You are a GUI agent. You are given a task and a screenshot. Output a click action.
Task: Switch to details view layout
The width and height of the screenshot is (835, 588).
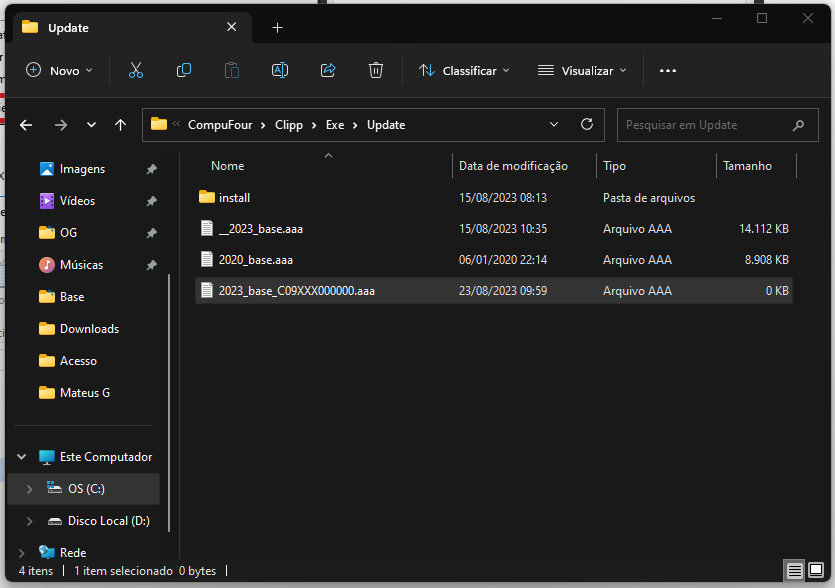(x=795, y=571)
